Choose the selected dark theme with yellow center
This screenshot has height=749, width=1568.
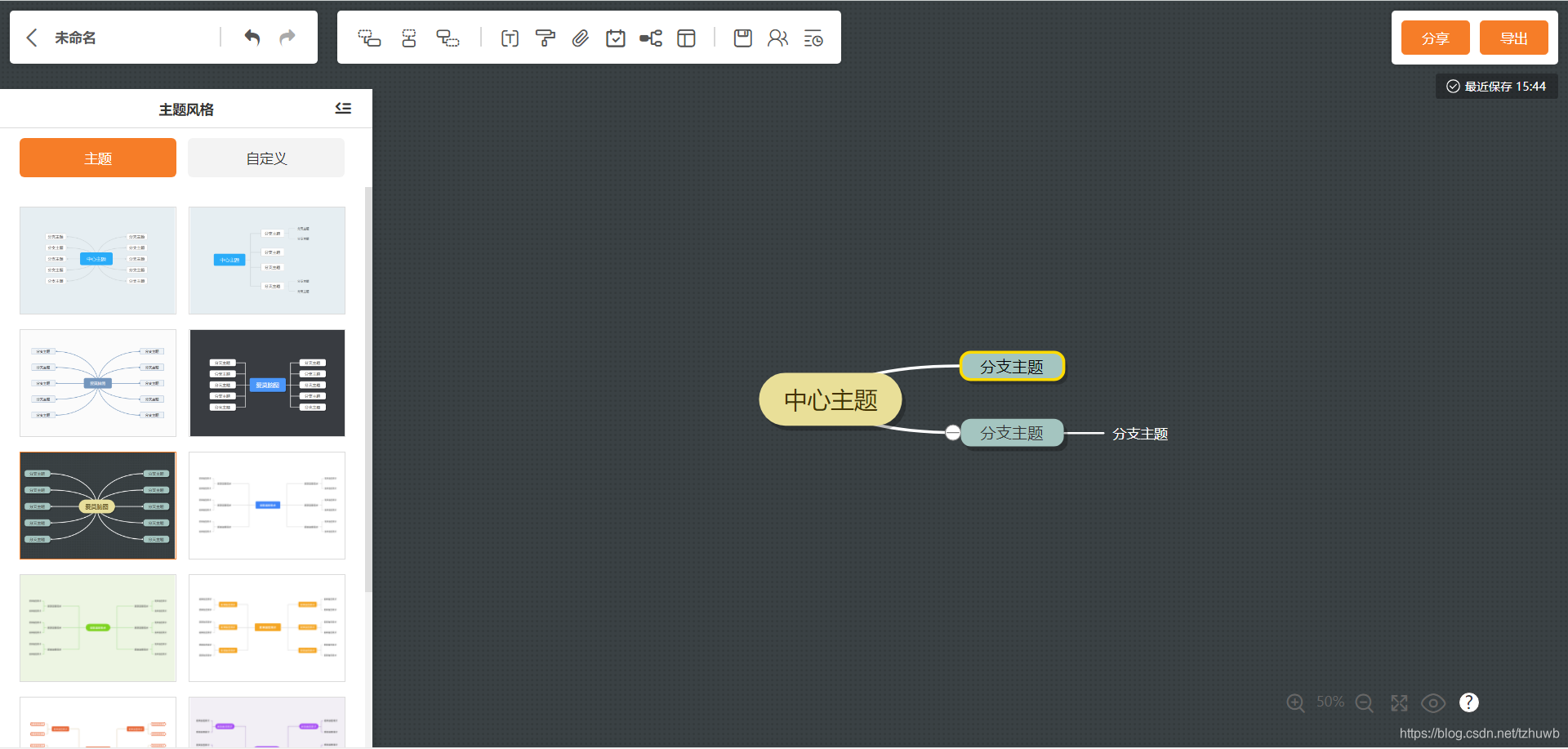tap(98, 506)
